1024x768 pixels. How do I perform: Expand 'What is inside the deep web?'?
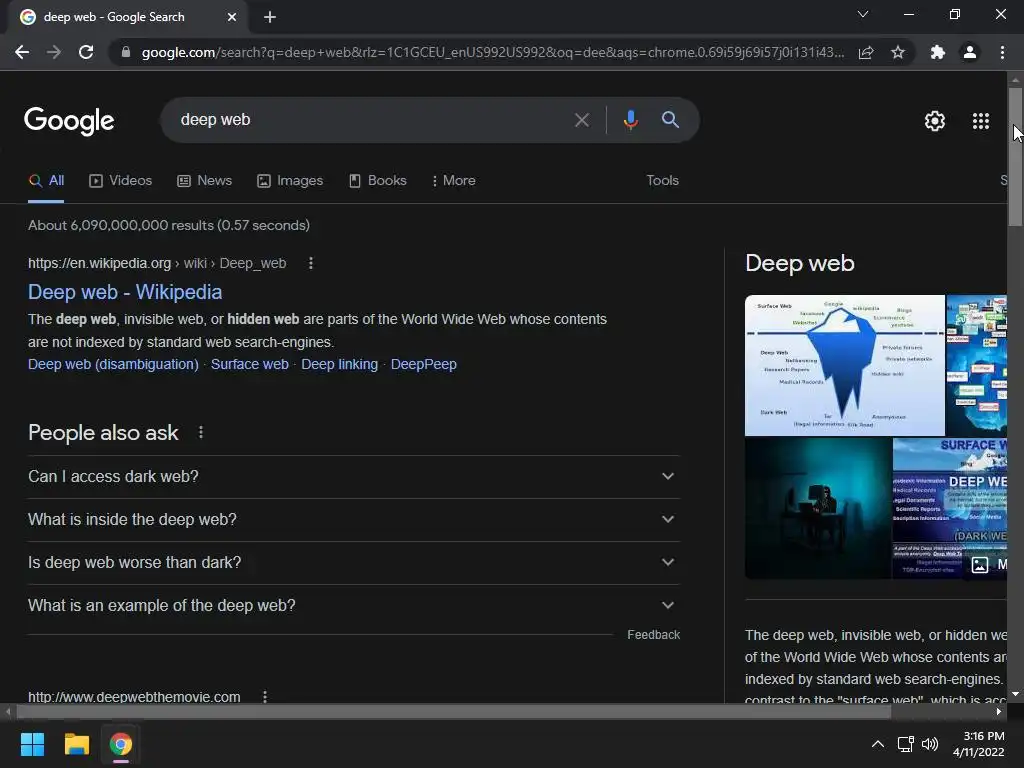pos(353,520)
